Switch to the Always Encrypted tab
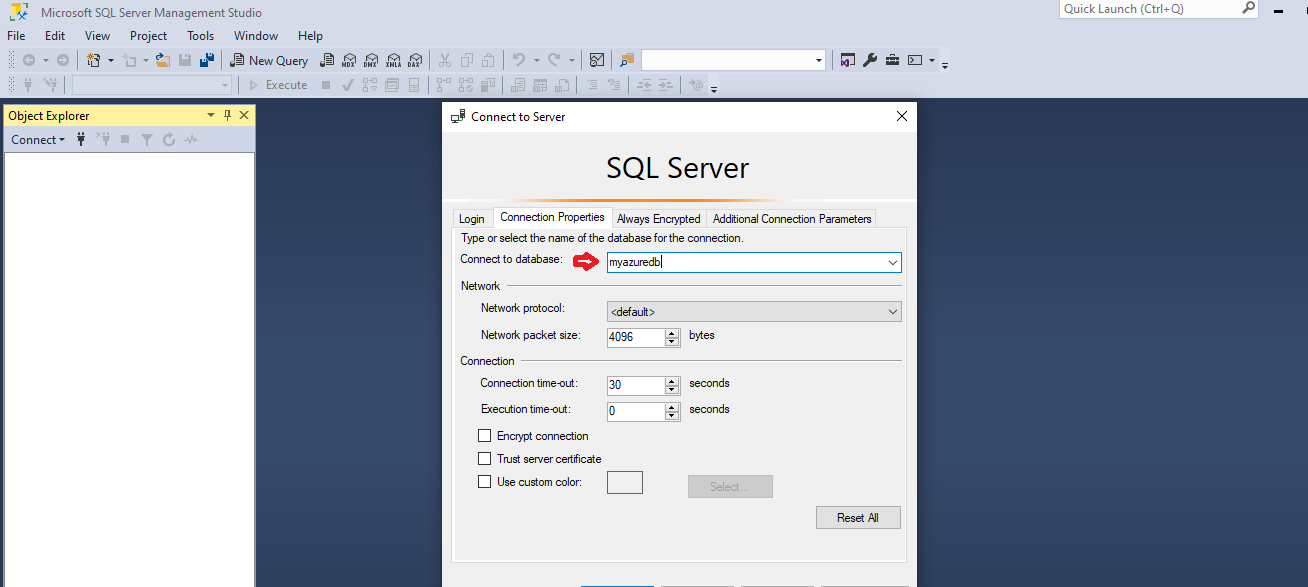The height and width of the screenshot is (587, 1308). (659, 219)
